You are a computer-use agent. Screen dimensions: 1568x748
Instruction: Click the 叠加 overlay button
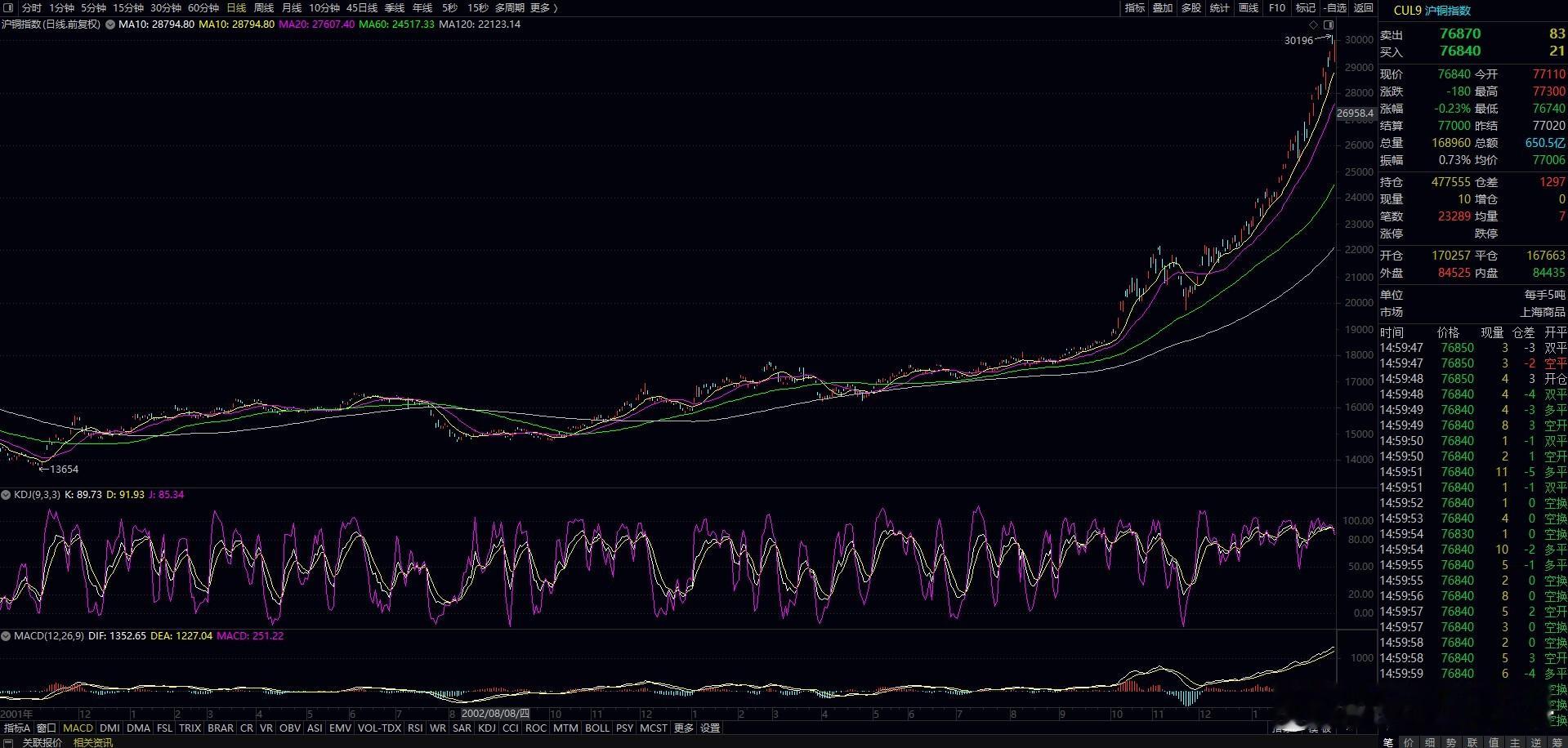[x=1163, y=7]
